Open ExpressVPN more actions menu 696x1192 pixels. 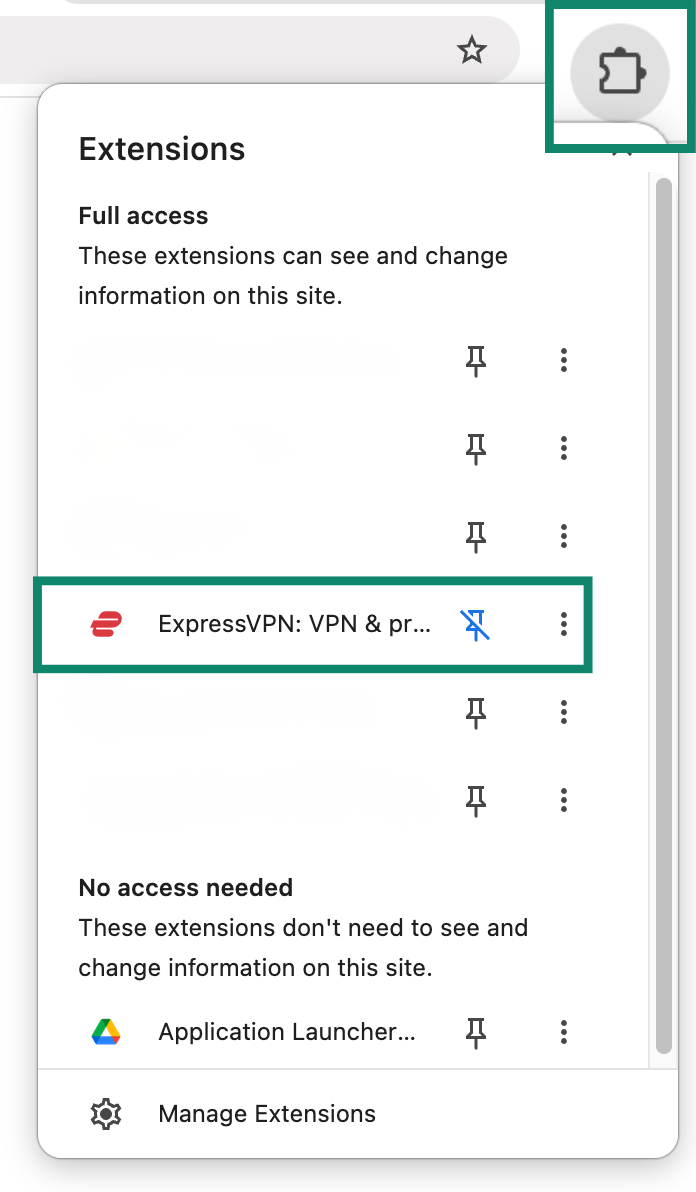coord(563,624)
